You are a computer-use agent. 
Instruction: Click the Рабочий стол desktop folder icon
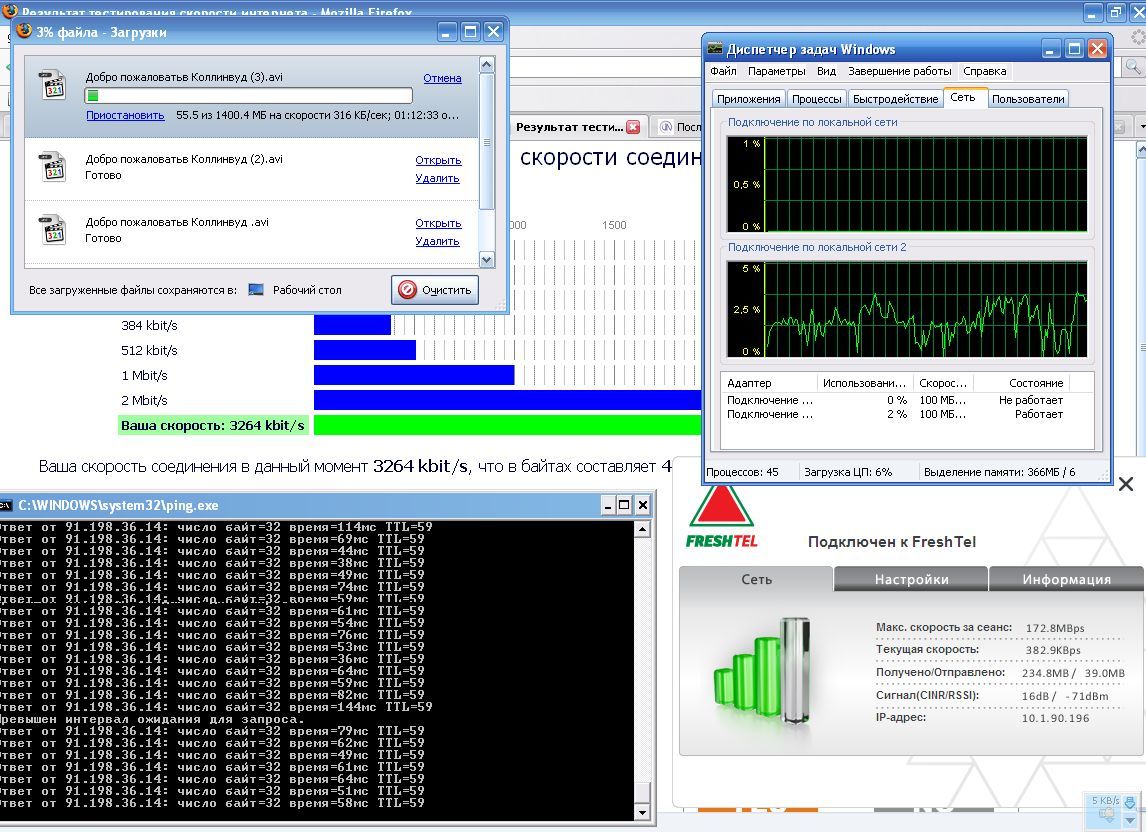[x=256, y=290]
